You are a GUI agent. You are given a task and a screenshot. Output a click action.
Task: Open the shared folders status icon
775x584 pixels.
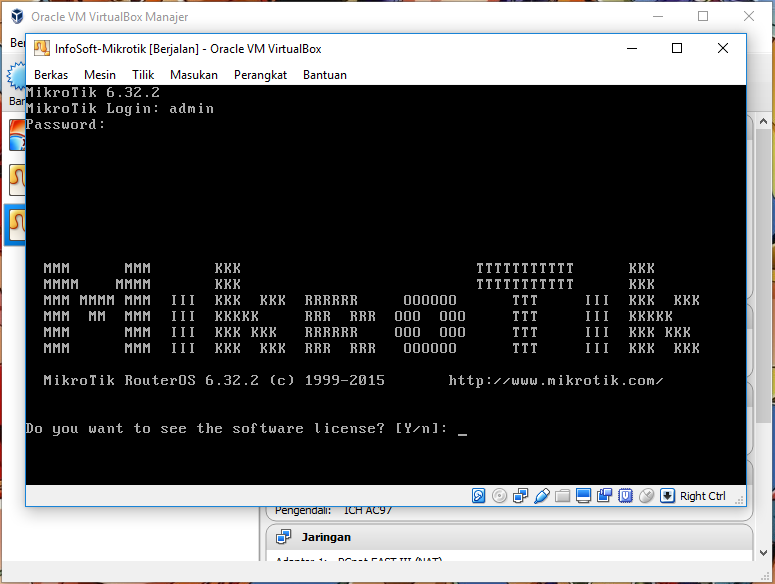(x=562, y=496)
